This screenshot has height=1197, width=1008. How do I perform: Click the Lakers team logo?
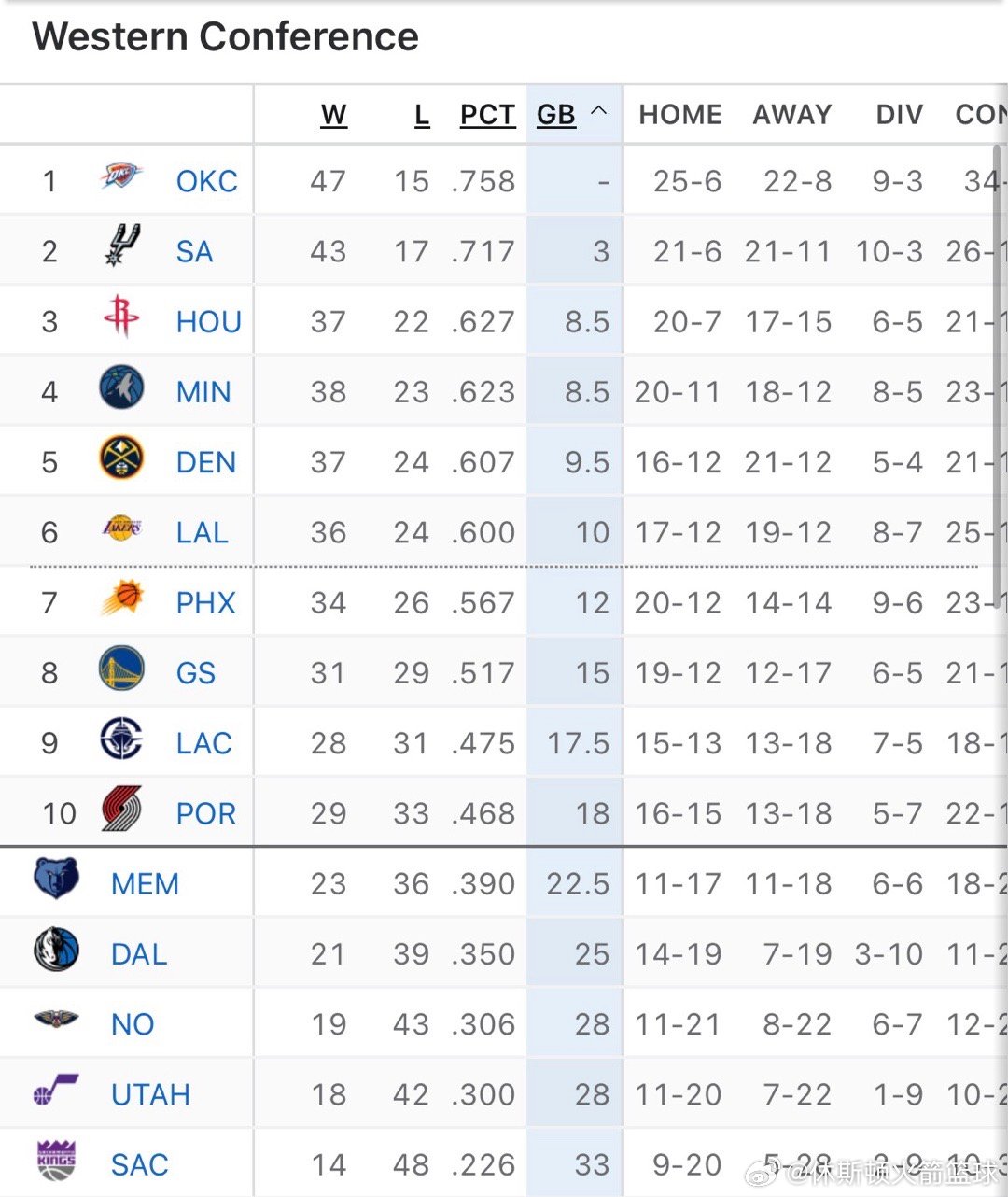(x=121, y=529)
